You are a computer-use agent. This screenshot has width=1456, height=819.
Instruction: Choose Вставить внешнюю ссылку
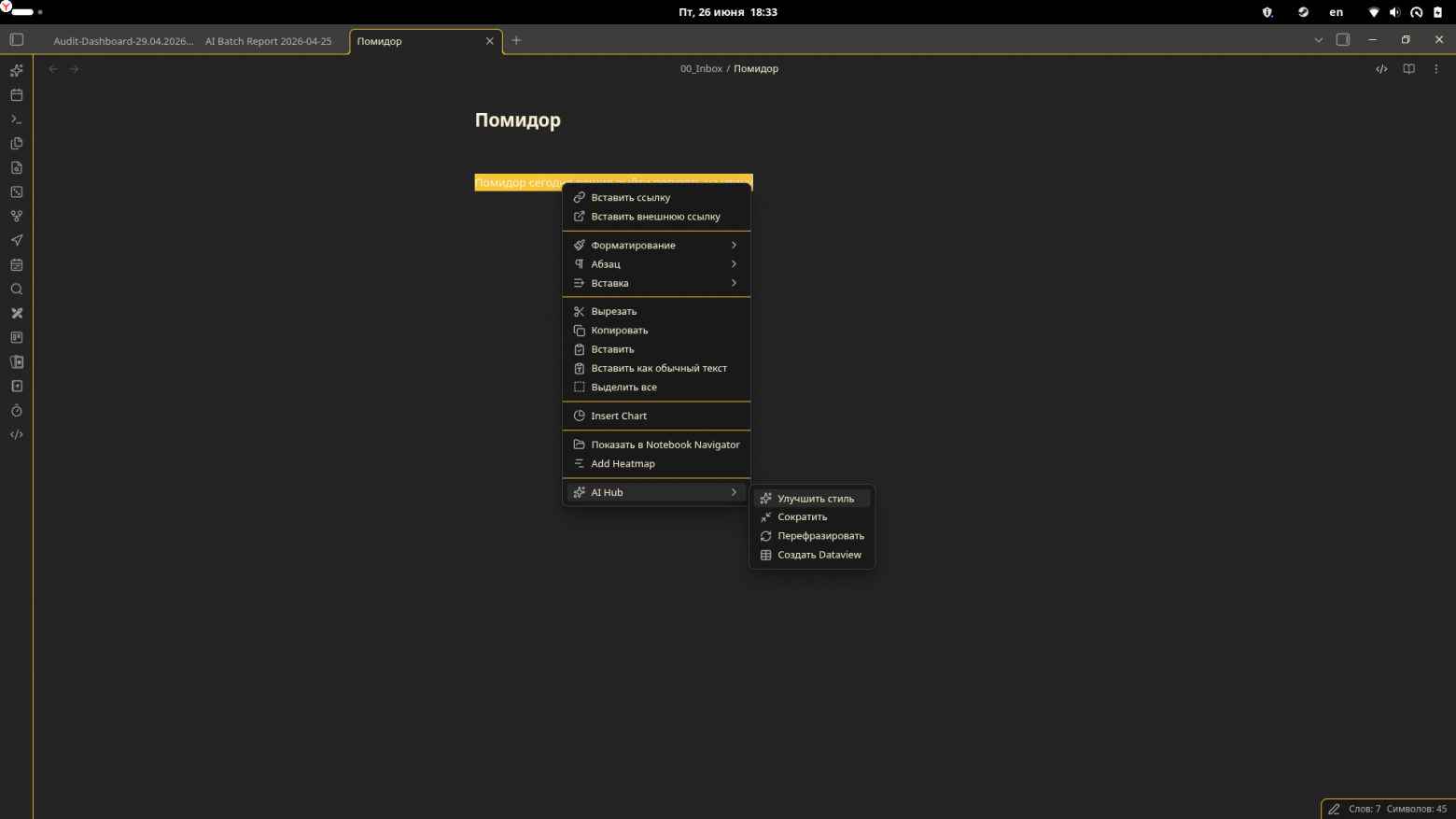(656, 217)
